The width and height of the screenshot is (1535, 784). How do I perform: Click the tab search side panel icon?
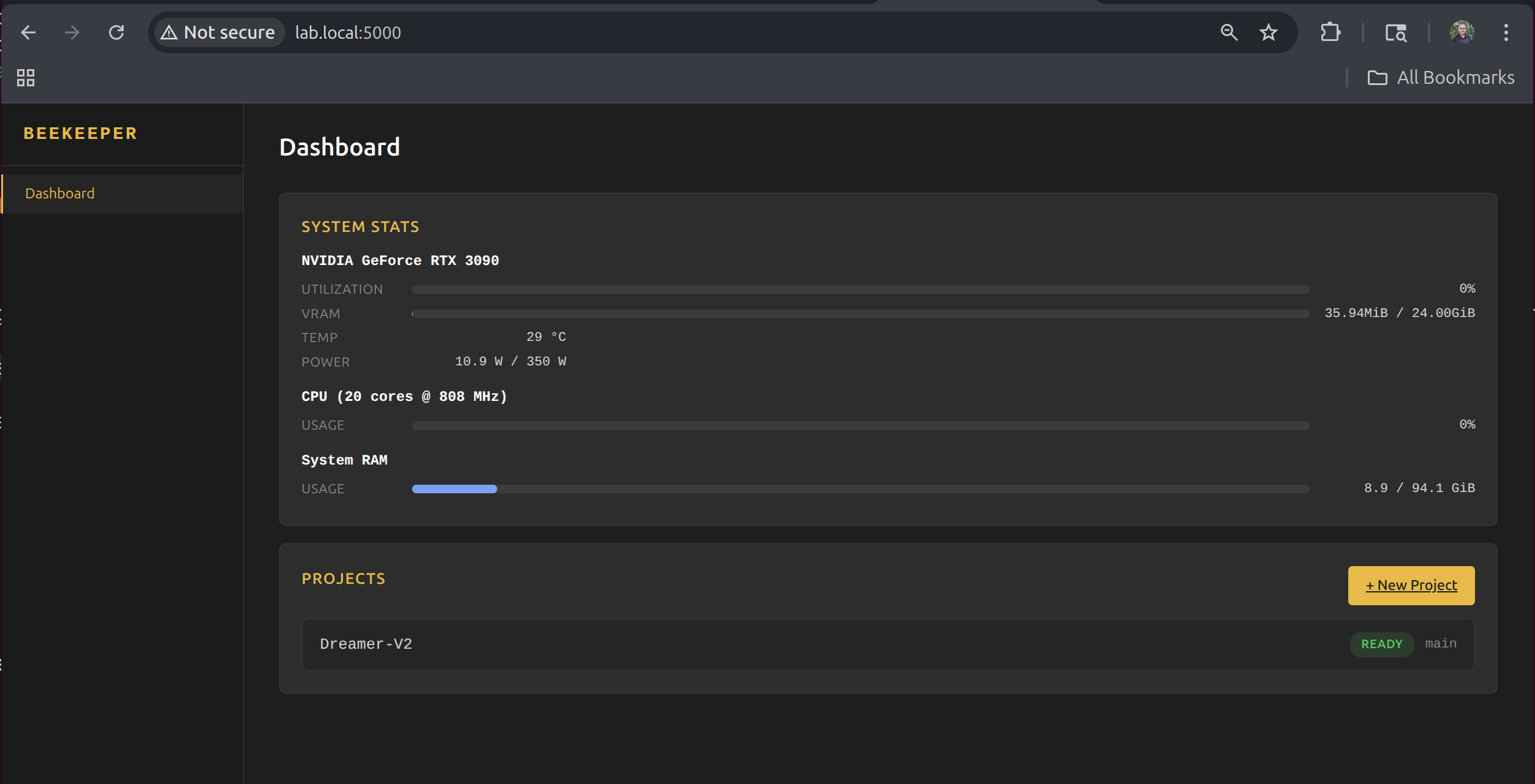click(x=1395, y=32)
